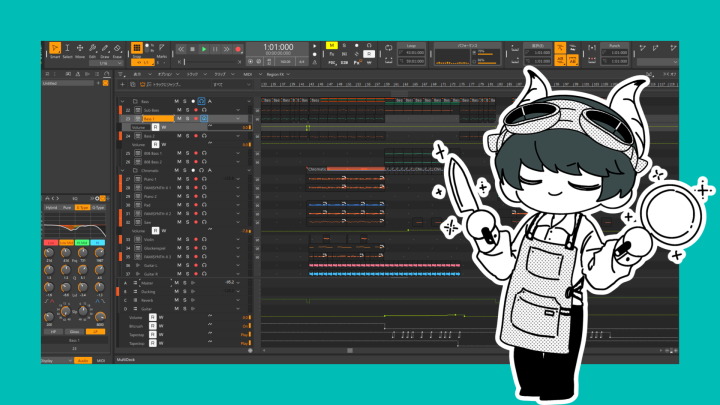
Task: Toggle input echo on Bass 1 track
Action: (x=204, y=118)
